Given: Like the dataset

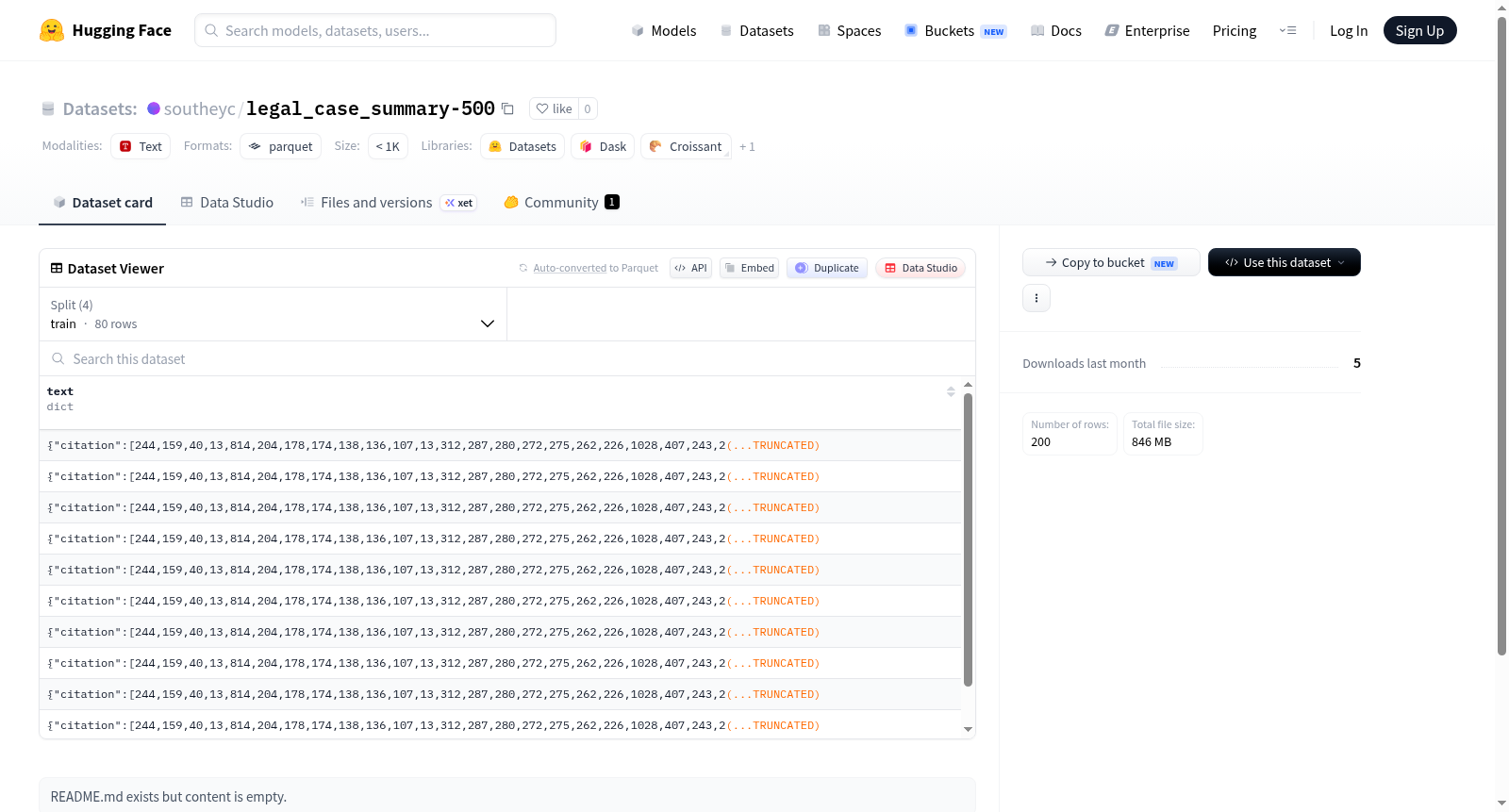Looking at the screenshot, I should click(555, 108).
